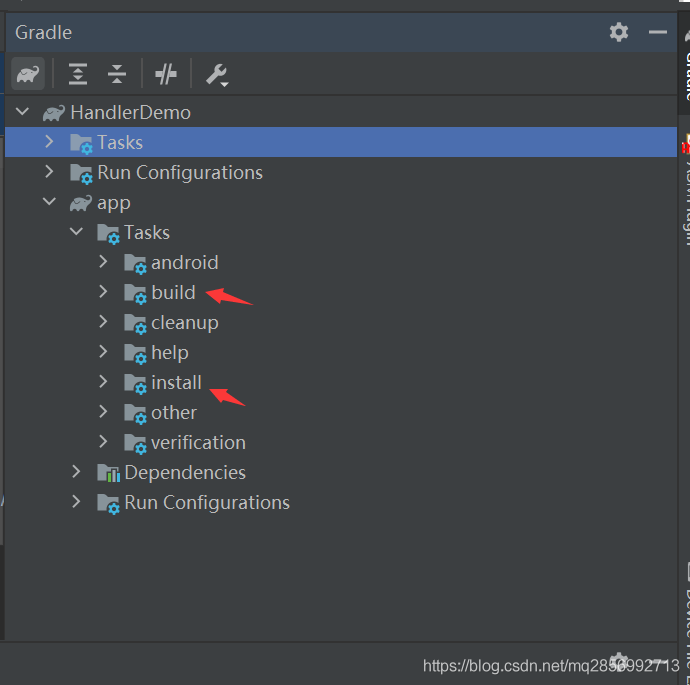Image resolution: width=690 pixels, height=685 pixels.
Task: Select top-level Run Configurations item
Action: click(179, 172)
